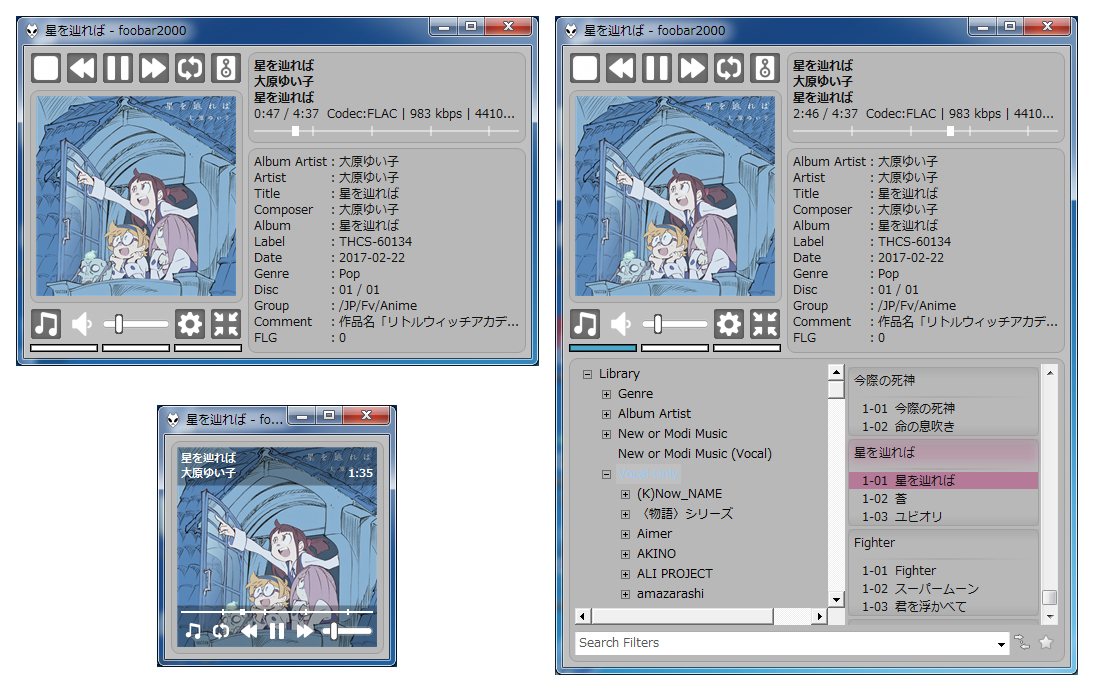
Task: Select New or Modi Music (Vocal) item
Action: pyautogui.click(x=694, y=454)
